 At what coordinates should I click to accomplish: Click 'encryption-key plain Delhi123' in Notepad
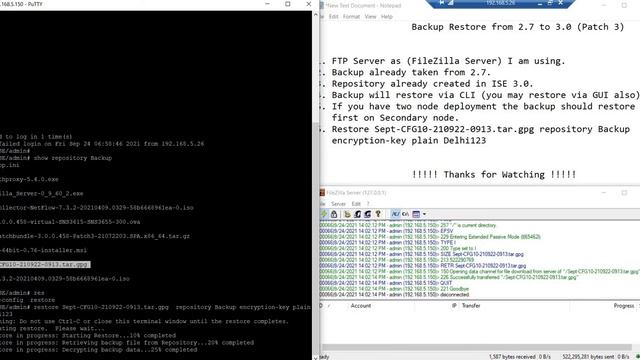tap(409, 141)
